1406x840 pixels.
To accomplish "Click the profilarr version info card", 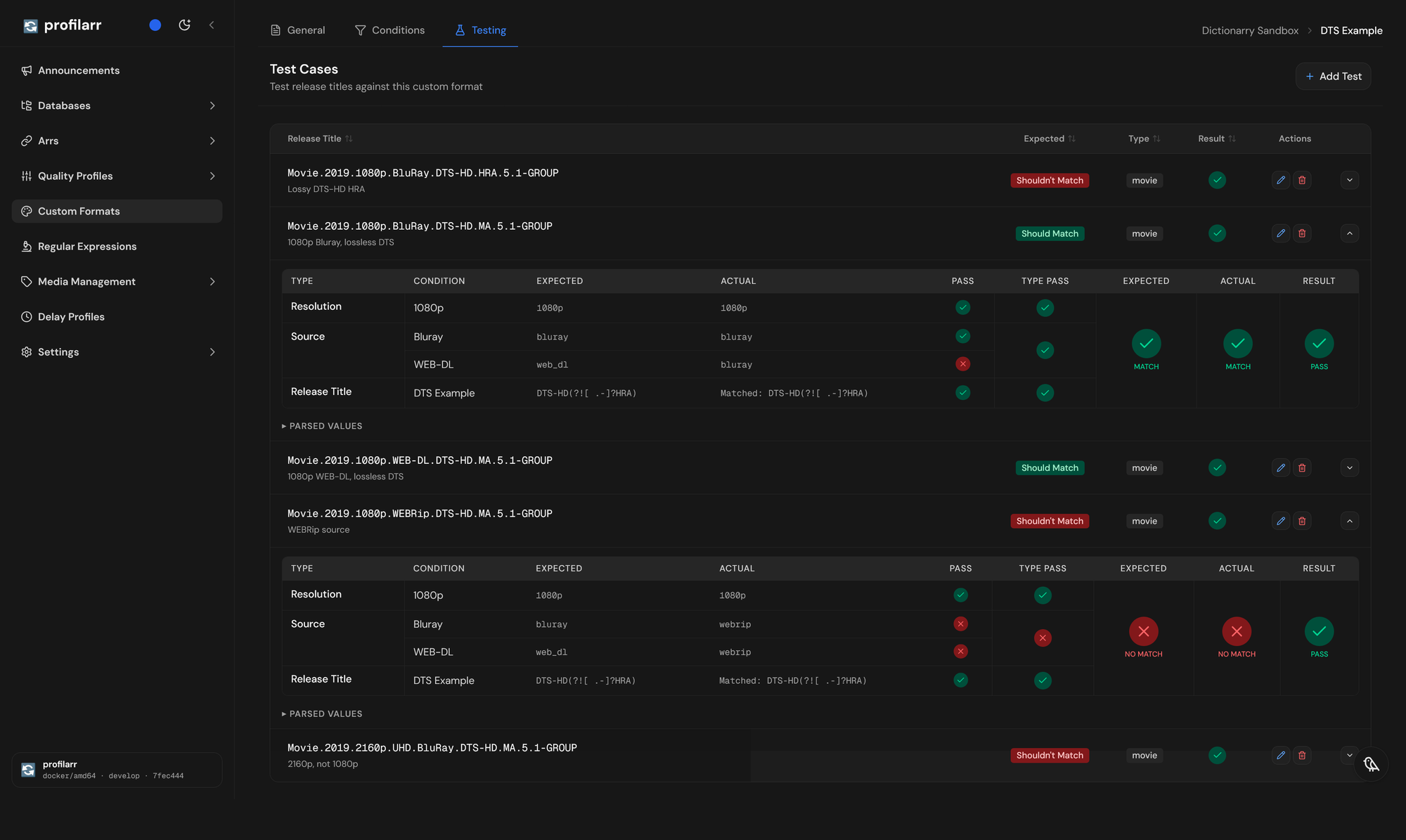I will pos(117,770).
